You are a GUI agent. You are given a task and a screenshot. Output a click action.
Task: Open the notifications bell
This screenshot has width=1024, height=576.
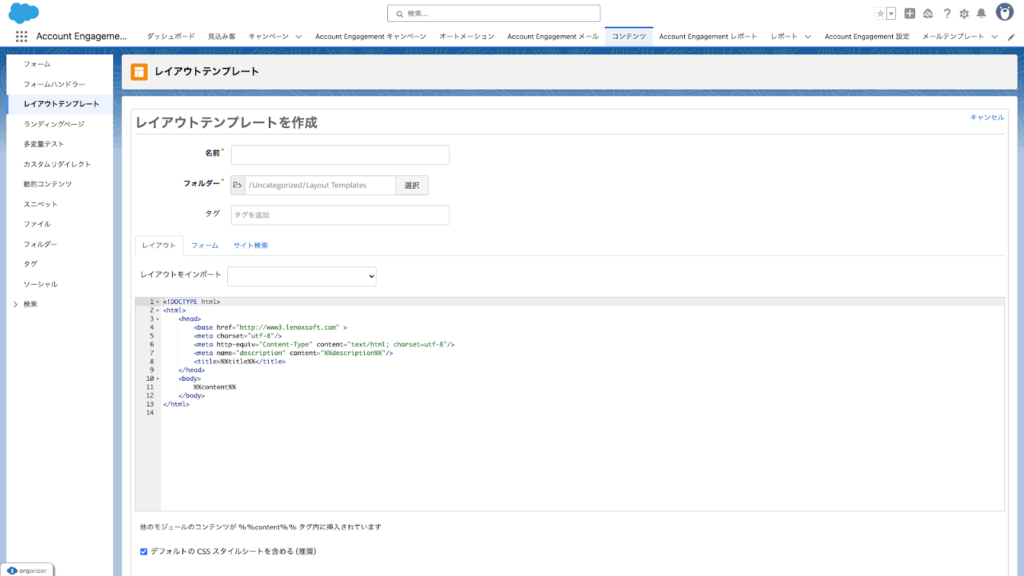click(x=981, y=14)
